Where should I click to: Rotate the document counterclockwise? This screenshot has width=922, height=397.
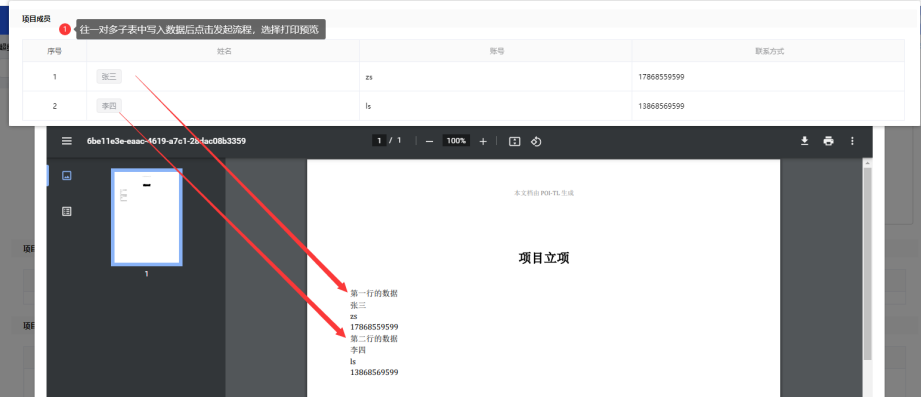(536, 141)
